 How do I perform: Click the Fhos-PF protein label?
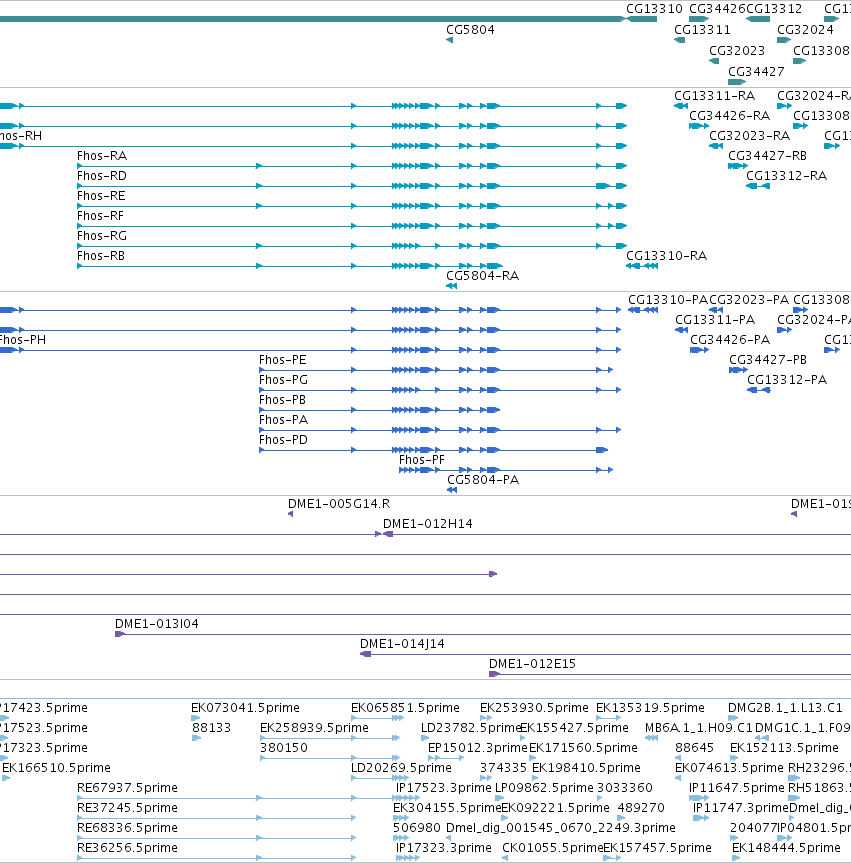422,460
